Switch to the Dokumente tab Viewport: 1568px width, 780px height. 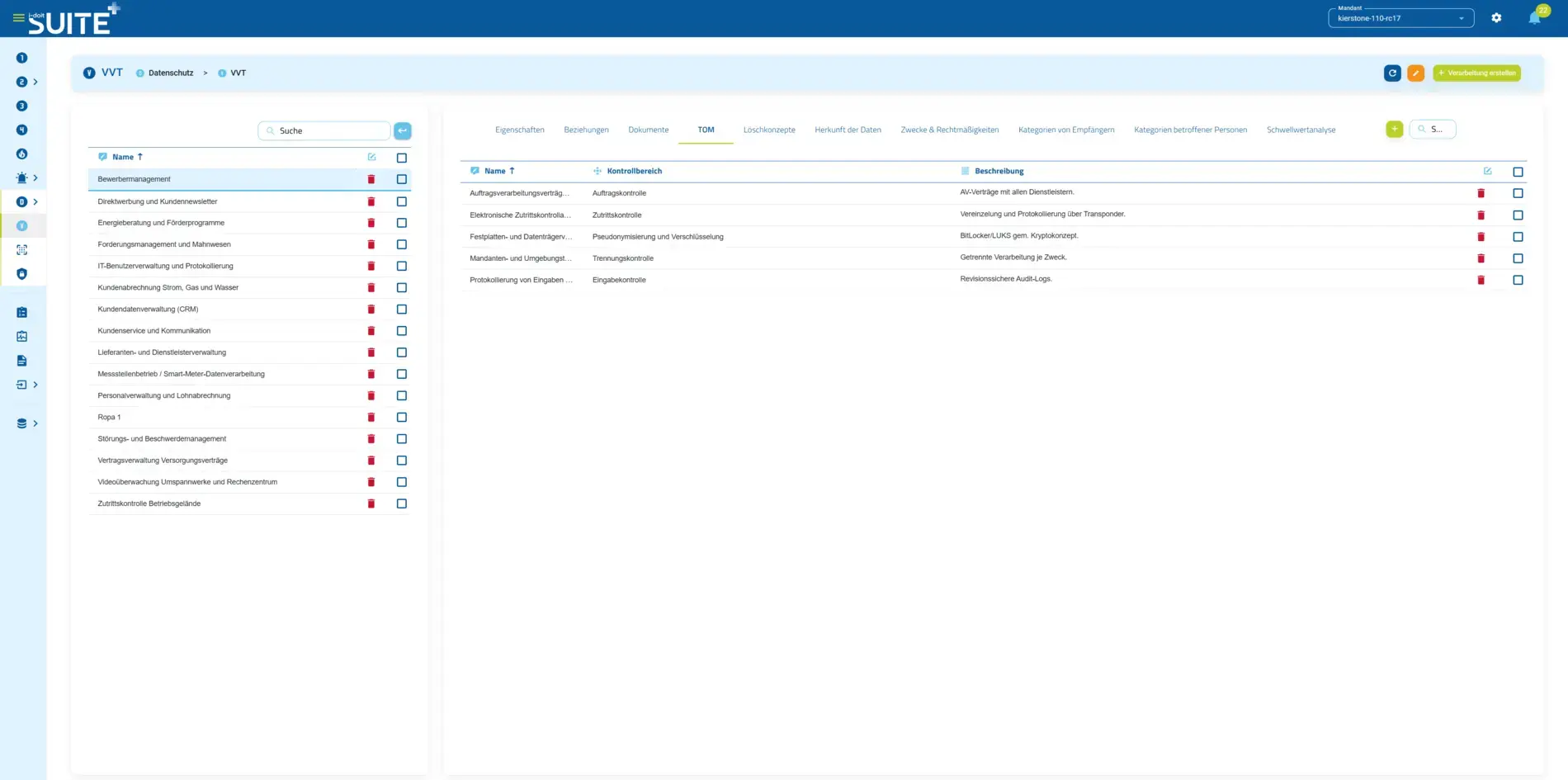(x=649, y=130)
